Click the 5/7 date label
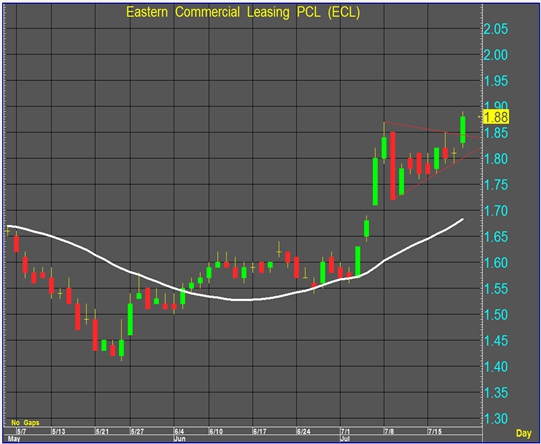 [x=21, y=432]
